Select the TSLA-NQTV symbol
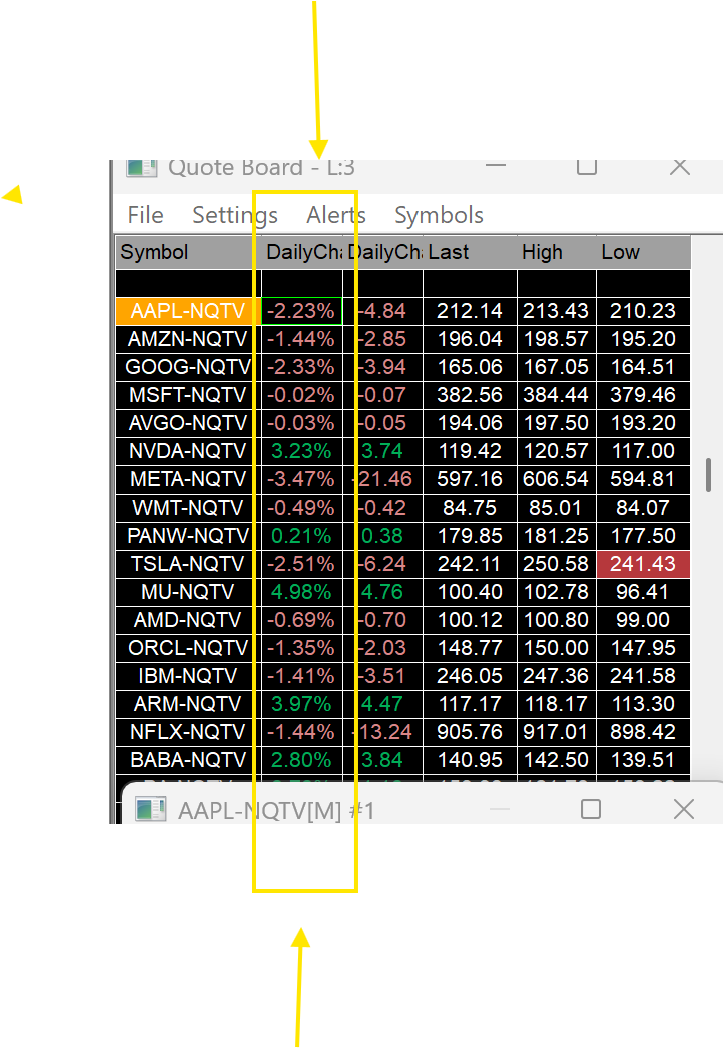 click(188, 564)
